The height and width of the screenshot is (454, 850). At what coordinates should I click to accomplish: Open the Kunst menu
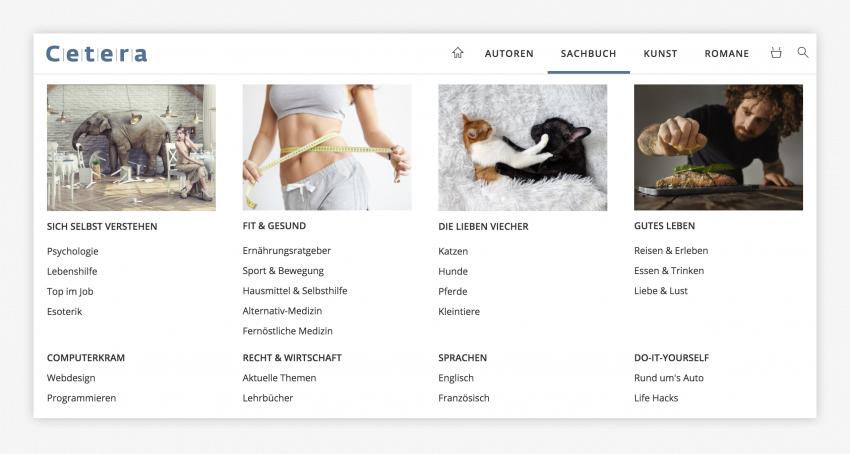(660, 54)
